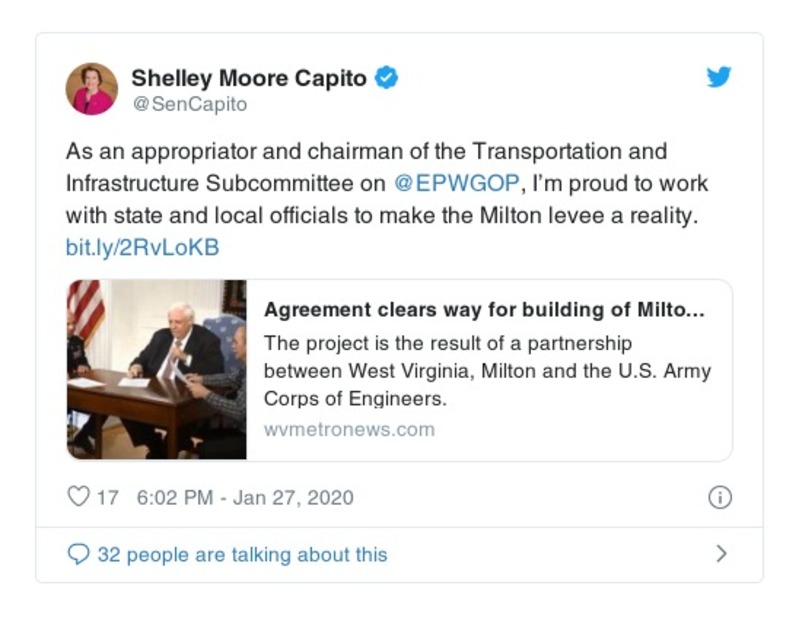This screenshot has height=630, width=799.
Task: Click the article description about the partnership
Action: coord(487,371)
